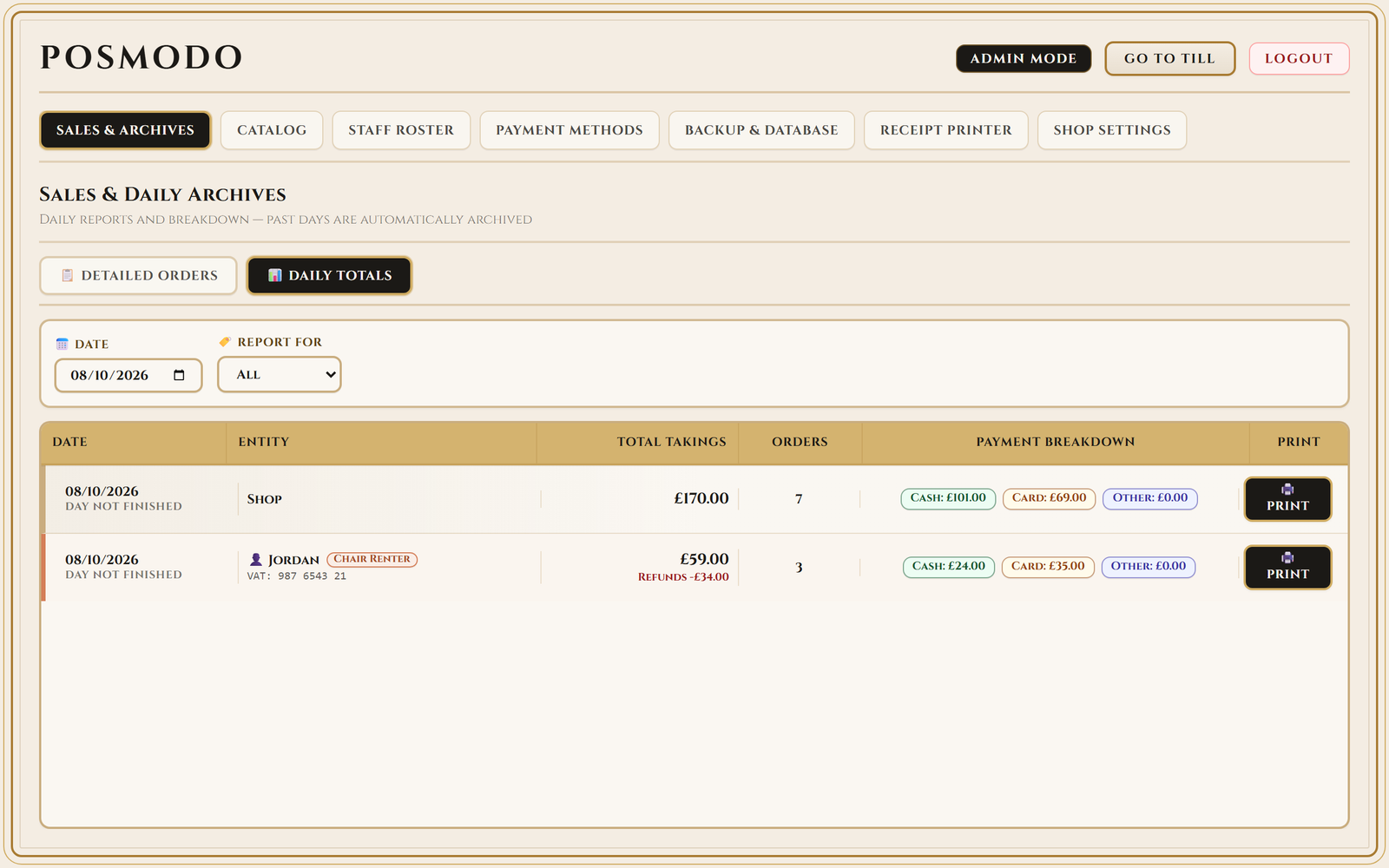Click the calendar icon beside Date label
This screenshot has width=1389, height=868.
[62, 345]
